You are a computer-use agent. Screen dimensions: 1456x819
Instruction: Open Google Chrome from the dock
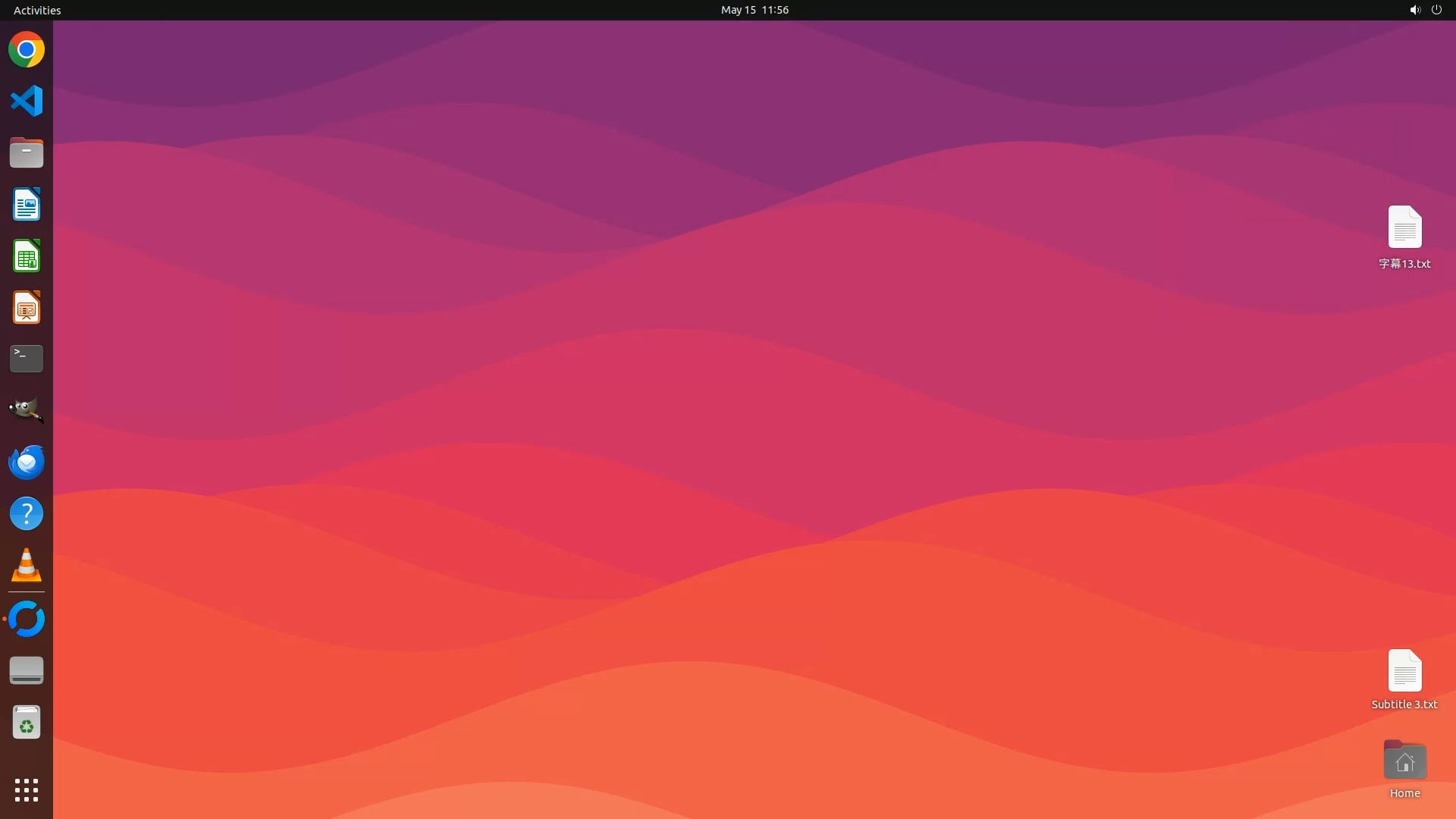[27, 50]
